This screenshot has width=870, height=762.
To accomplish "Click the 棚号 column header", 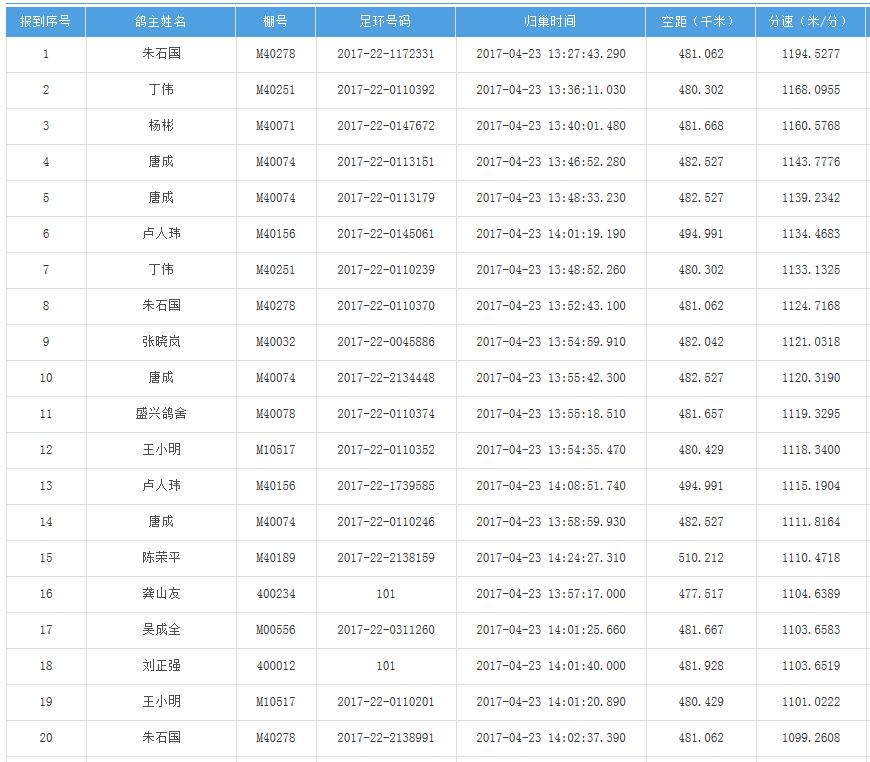I will point(275,21).
